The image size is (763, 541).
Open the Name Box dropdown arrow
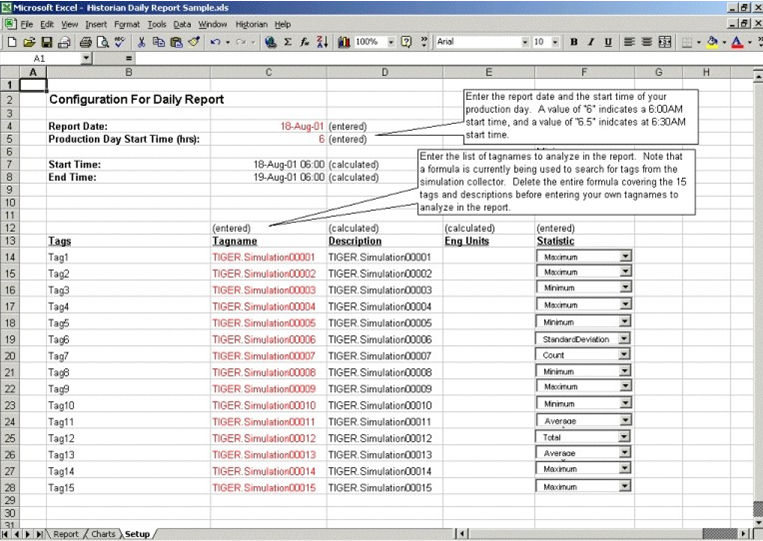86,58
